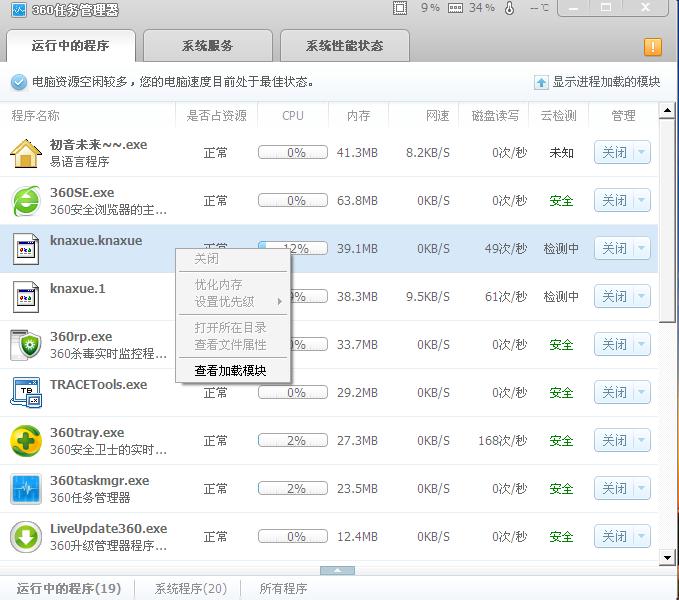Image resolution: width=679 pixels, height=600 pixels.
Task: Click the 初音未来 house program icon
Action: [26, 153]
